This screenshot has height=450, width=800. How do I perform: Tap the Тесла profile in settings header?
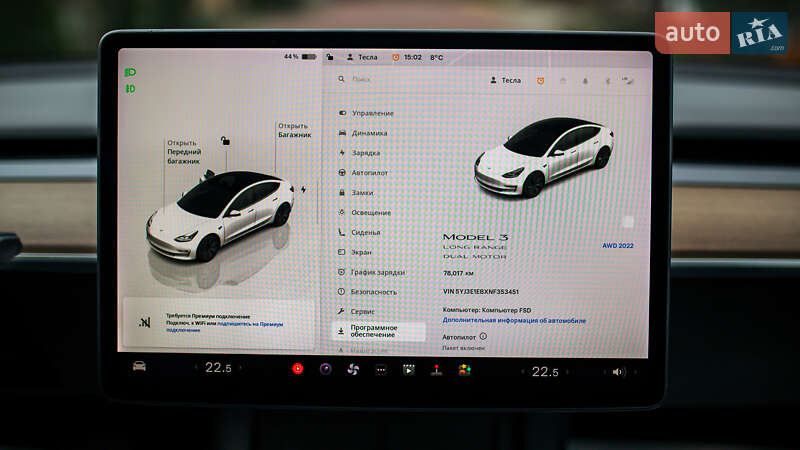point(506,81)
